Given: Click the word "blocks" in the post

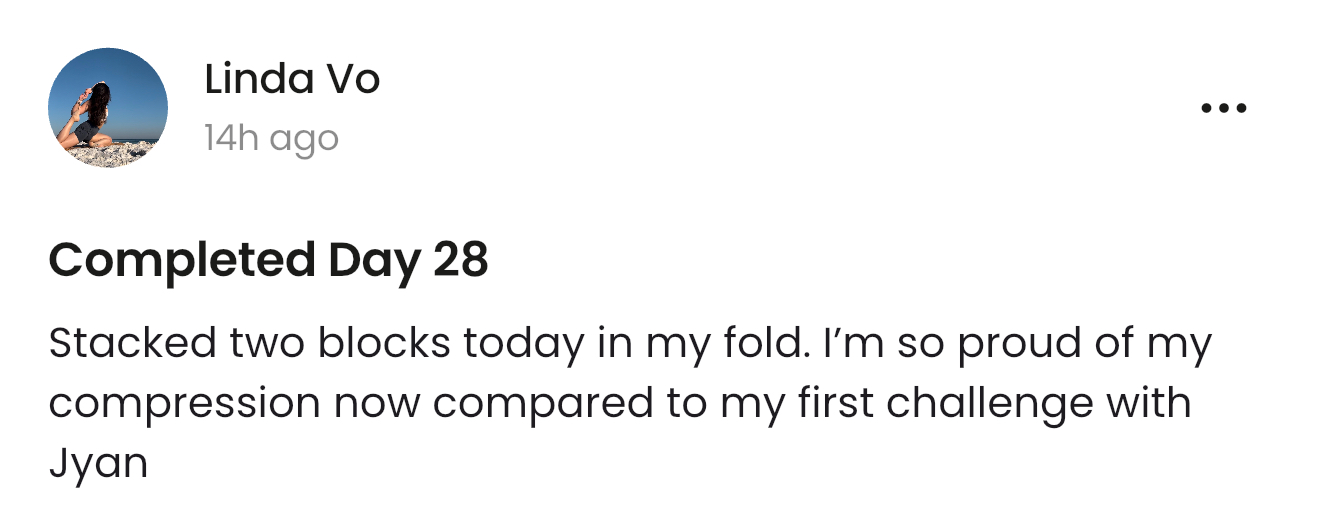Looking at the screenshot, I should (385, 344).
